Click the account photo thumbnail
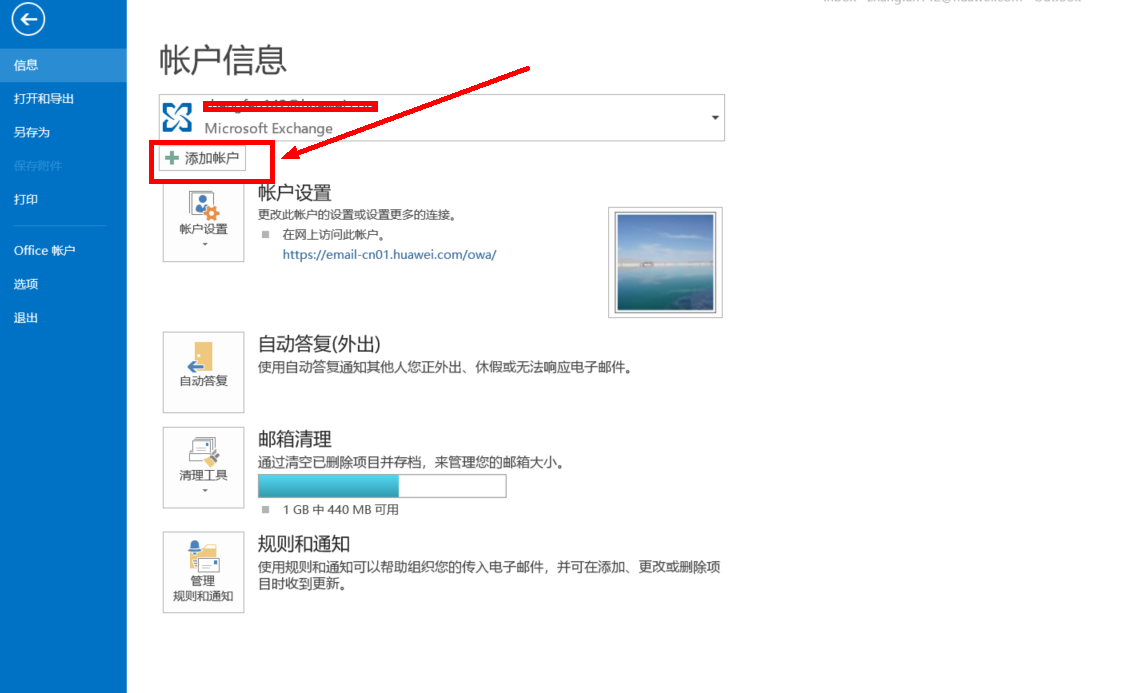The image size is (1146, 693). pos(664,262)
